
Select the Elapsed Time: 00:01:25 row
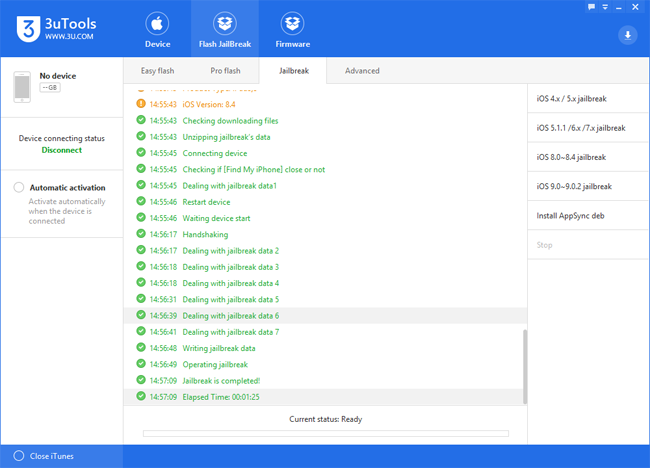point(325,397)
